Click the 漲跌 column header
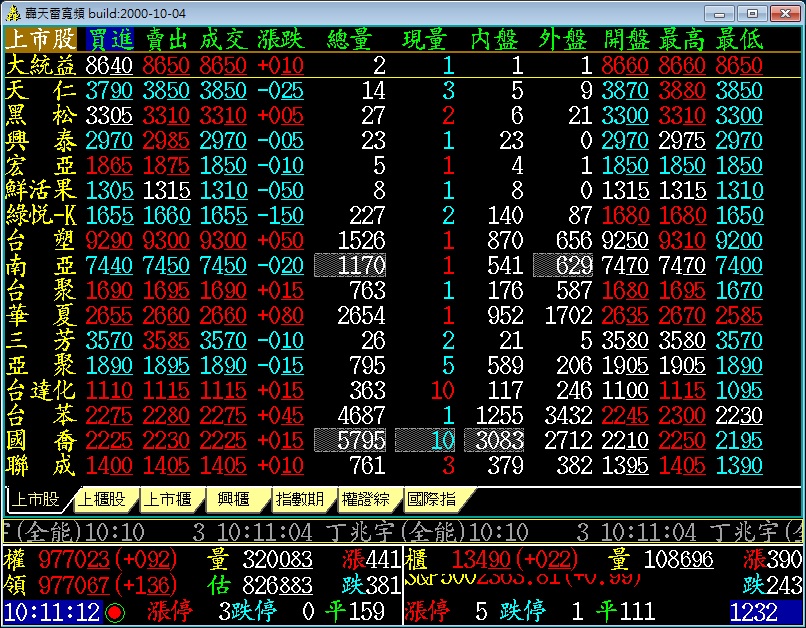 (280, 39)
